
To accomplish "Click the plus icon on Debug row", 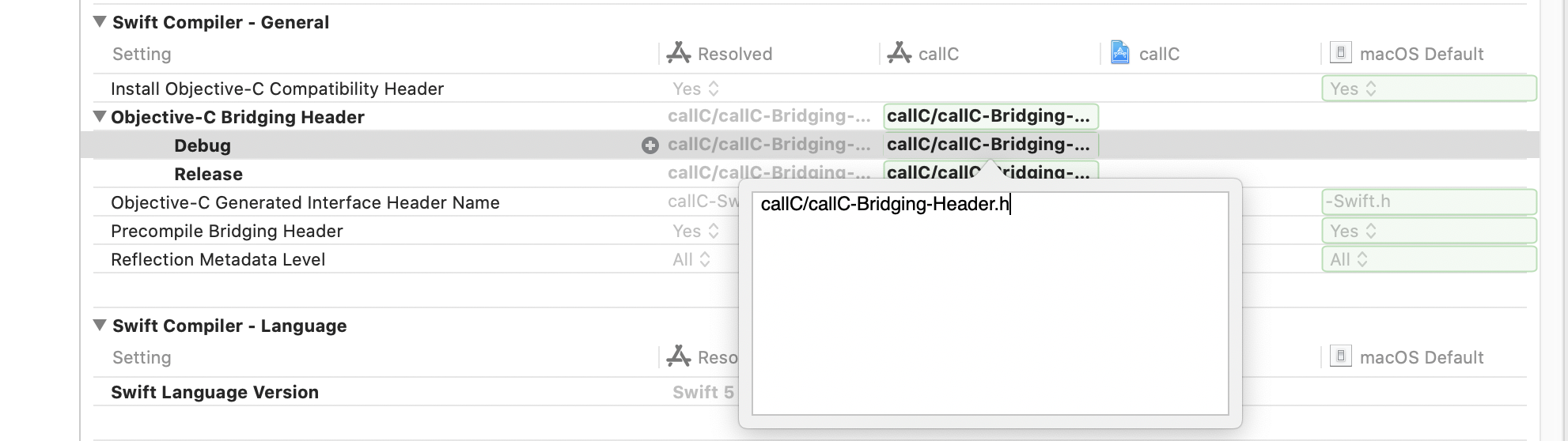I will click(650, 145).
